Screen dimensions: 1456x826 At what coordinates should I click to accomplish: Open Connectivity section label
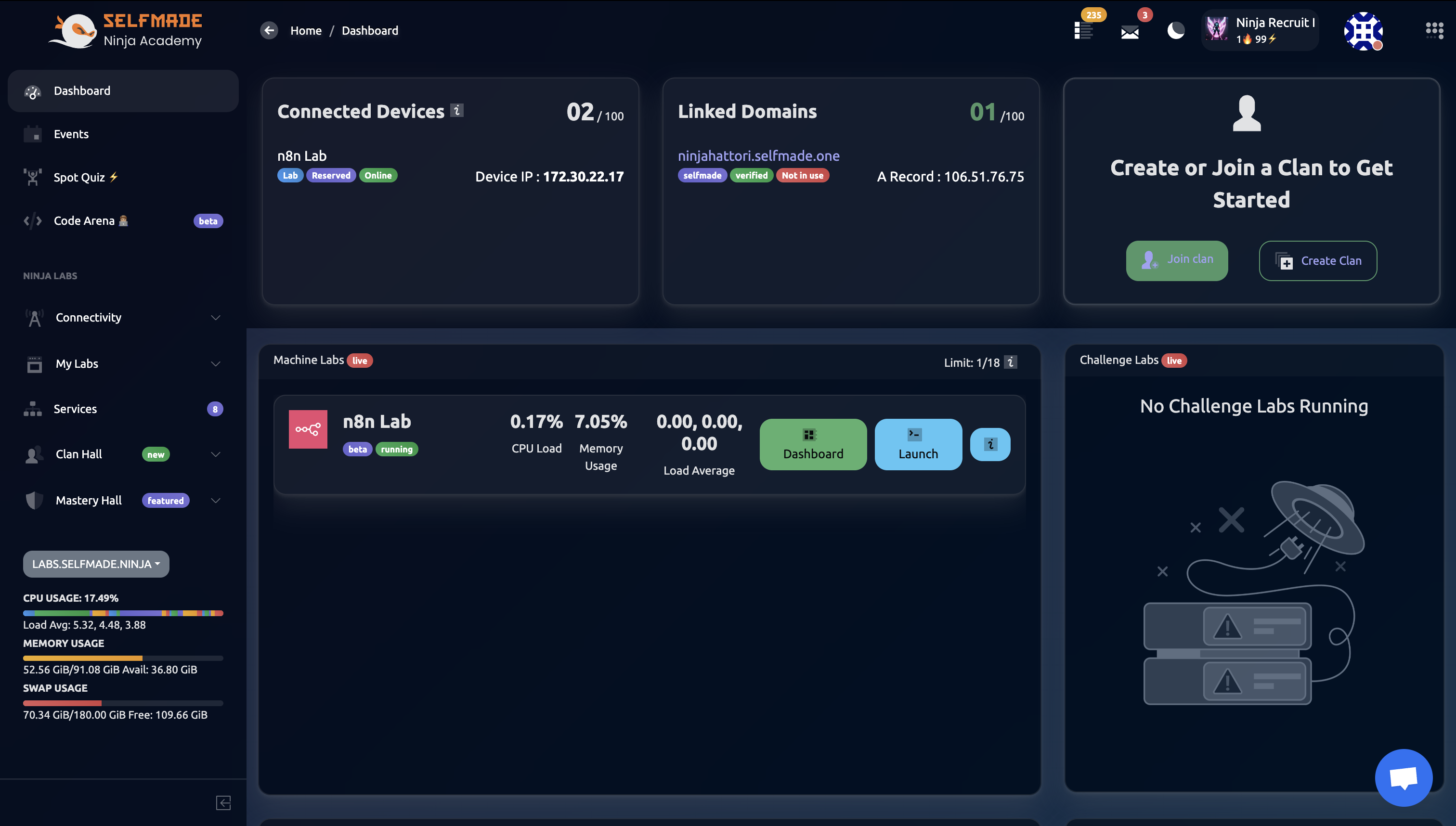click(89, 317)
